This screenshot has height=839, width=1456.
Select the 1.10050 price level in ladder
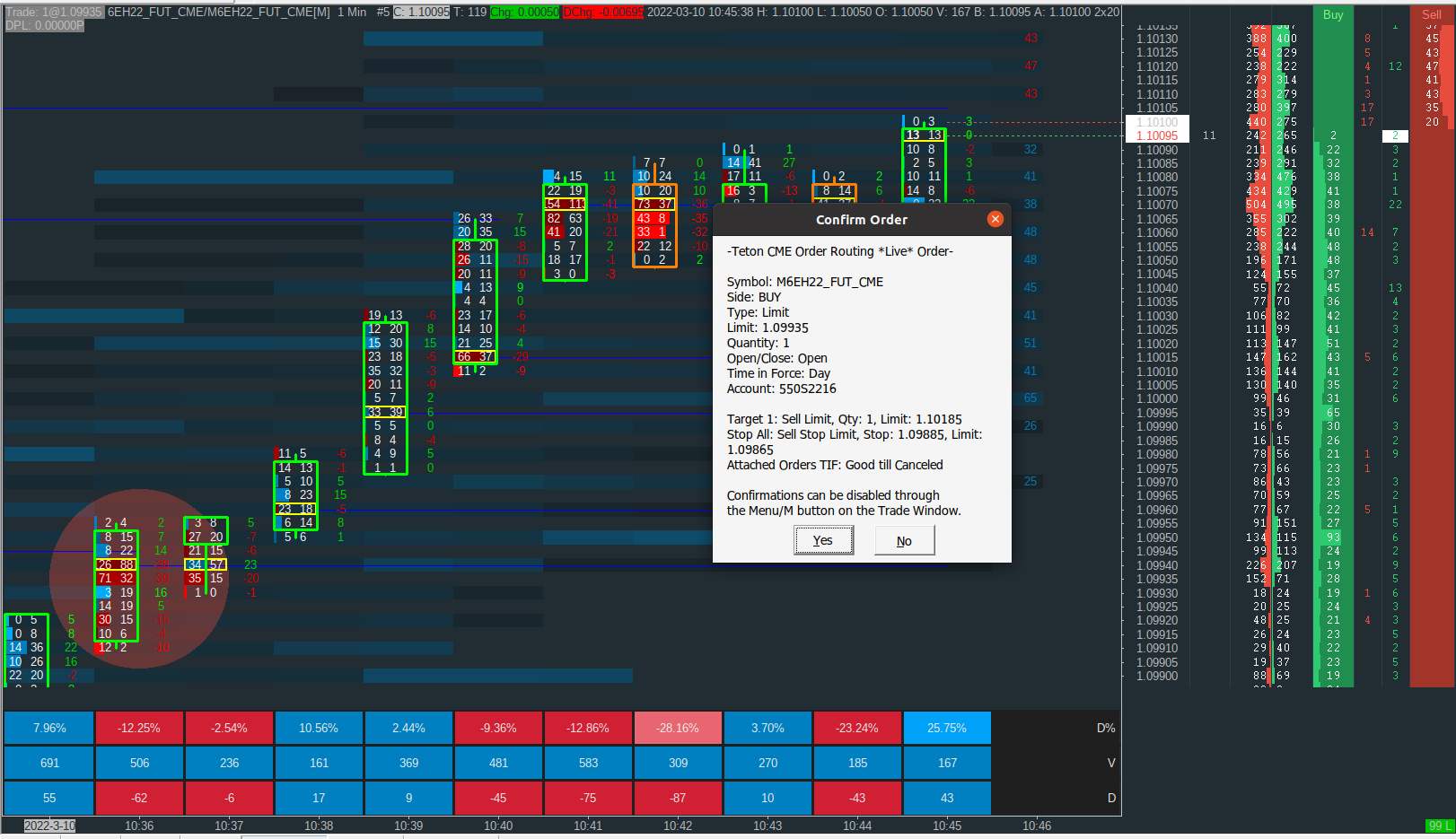point(1157,260)
